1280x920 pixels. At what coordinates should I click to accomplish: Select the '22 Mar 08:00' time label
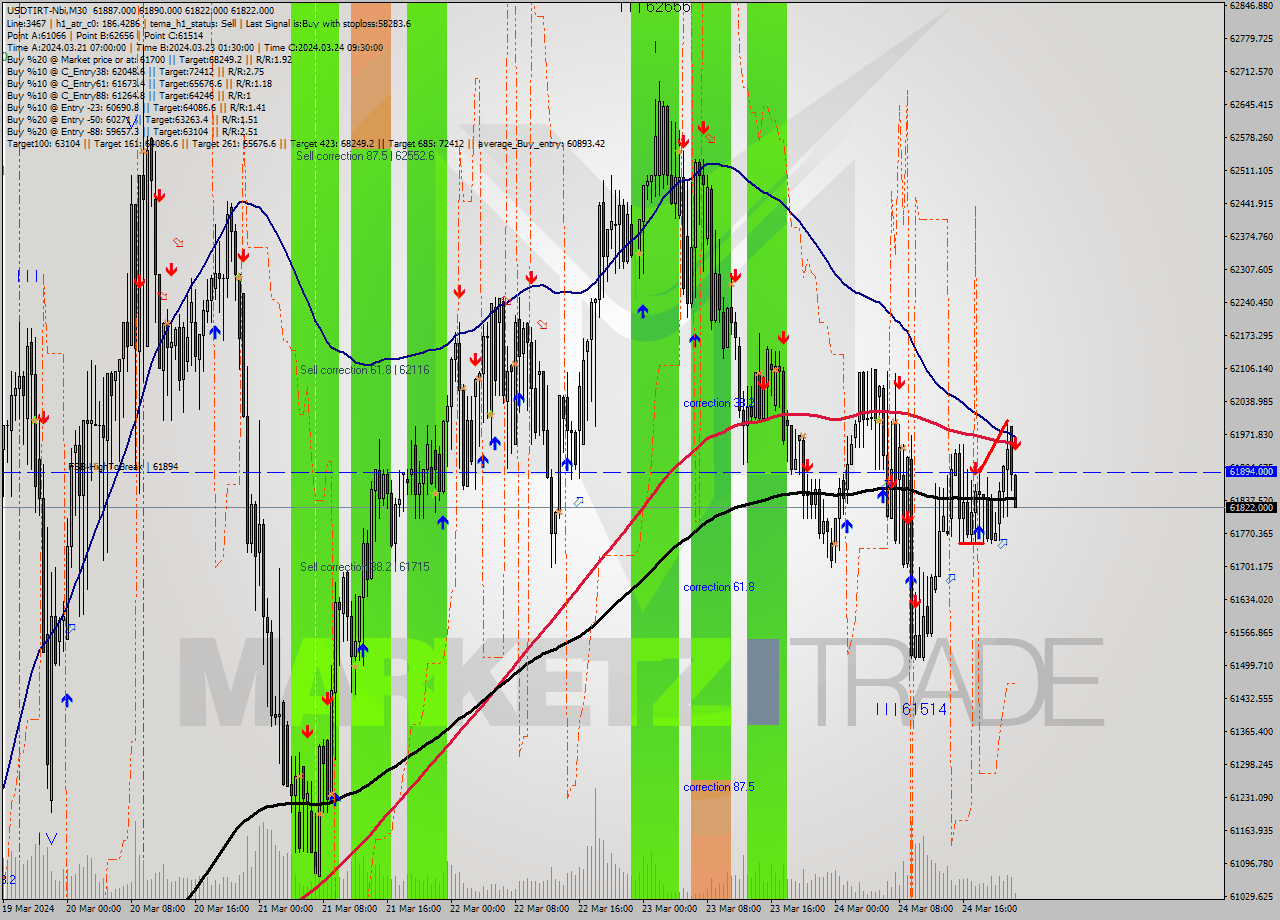[541, 909]
